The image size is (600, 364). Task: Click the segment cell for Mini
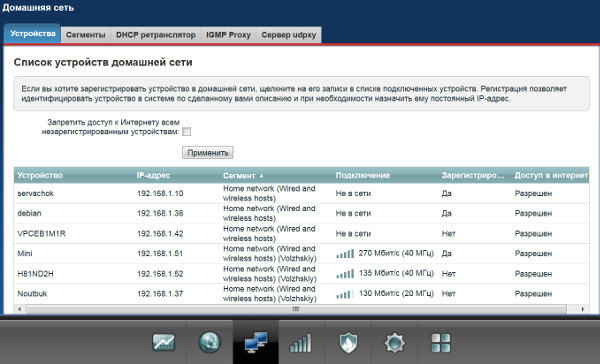point(270,253)
